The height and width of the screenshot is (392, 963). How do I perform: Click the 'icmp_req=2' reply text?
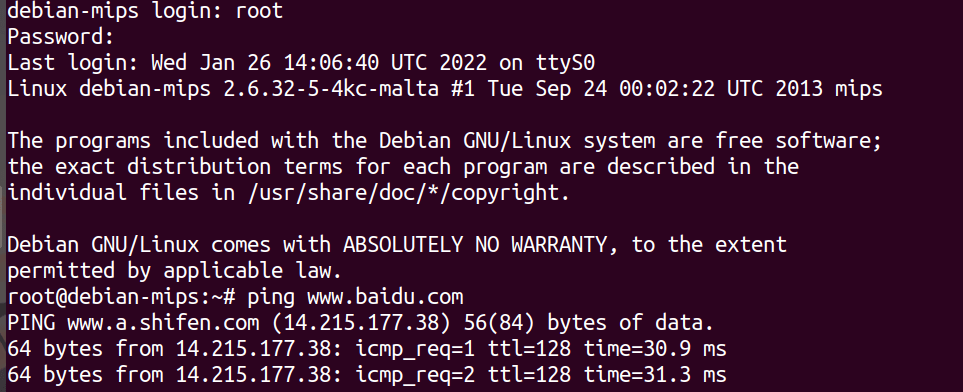tap(415, 375)
